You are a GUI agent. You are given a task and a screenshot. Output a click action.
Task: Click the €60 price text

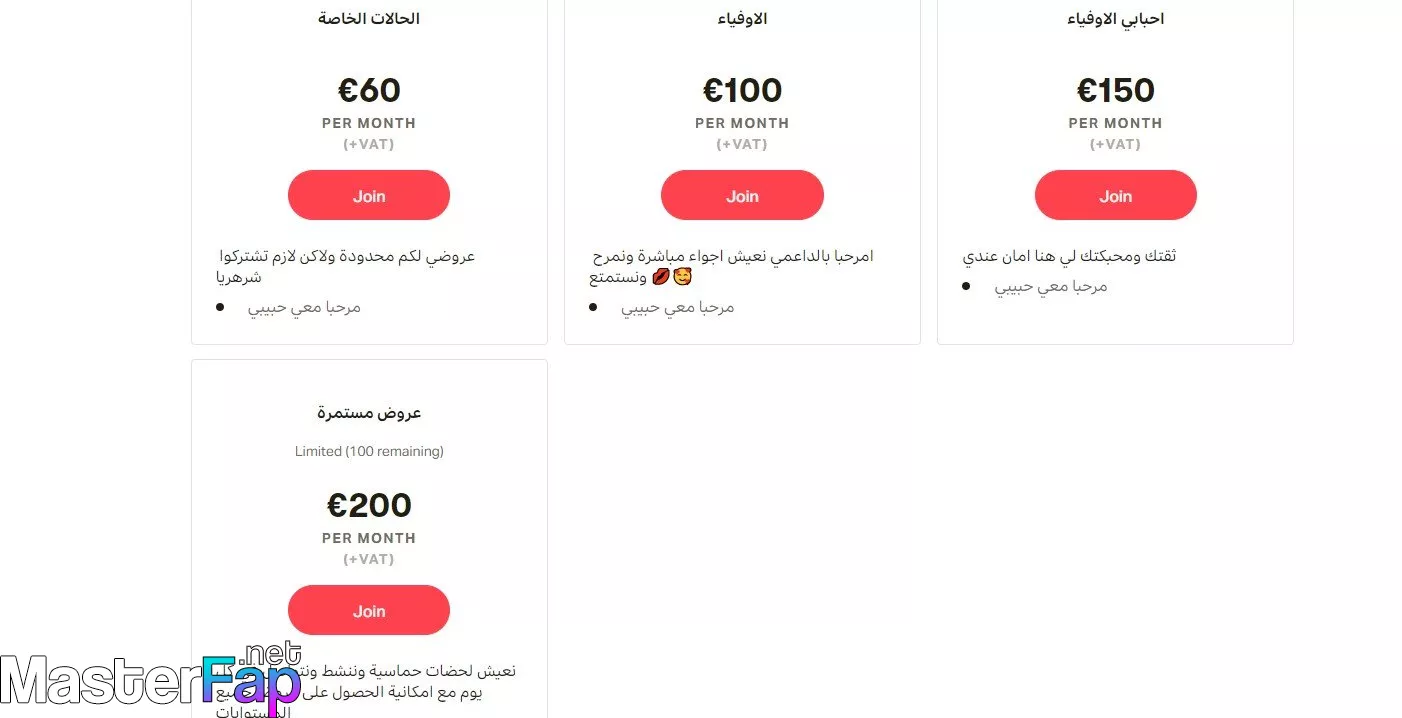[x=369, y=90]
